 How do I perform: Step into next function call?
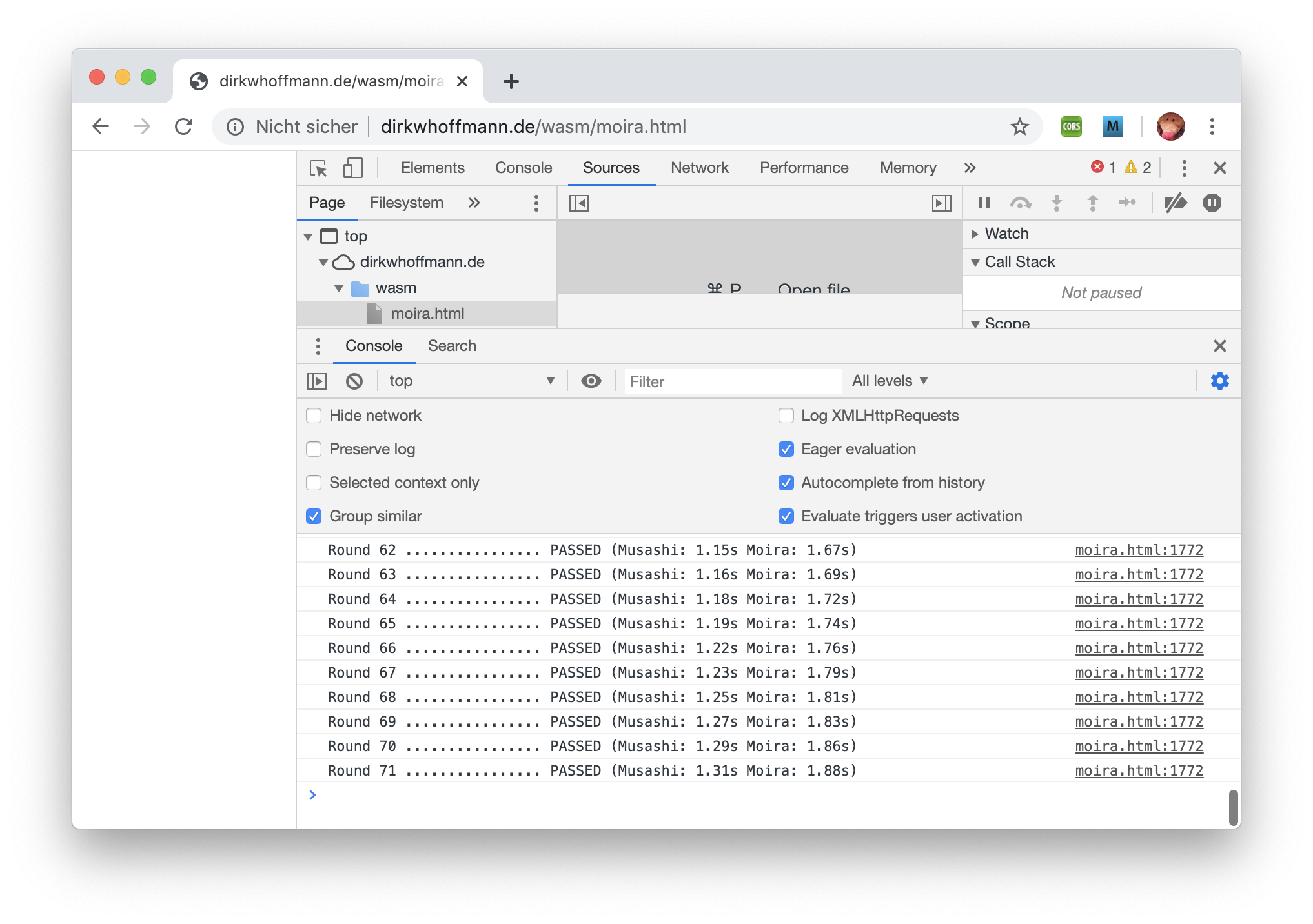[x=1057, y=203]
